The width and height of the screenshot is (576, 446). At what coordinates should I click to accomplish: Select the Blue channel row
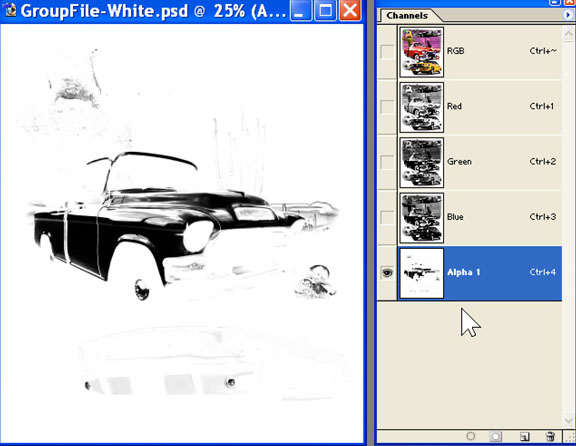(x=480, y=217)
